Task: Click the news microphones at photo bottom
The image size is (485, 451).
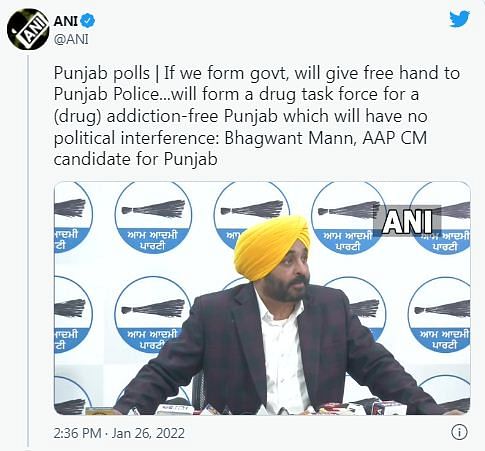Action: [267, 407]
